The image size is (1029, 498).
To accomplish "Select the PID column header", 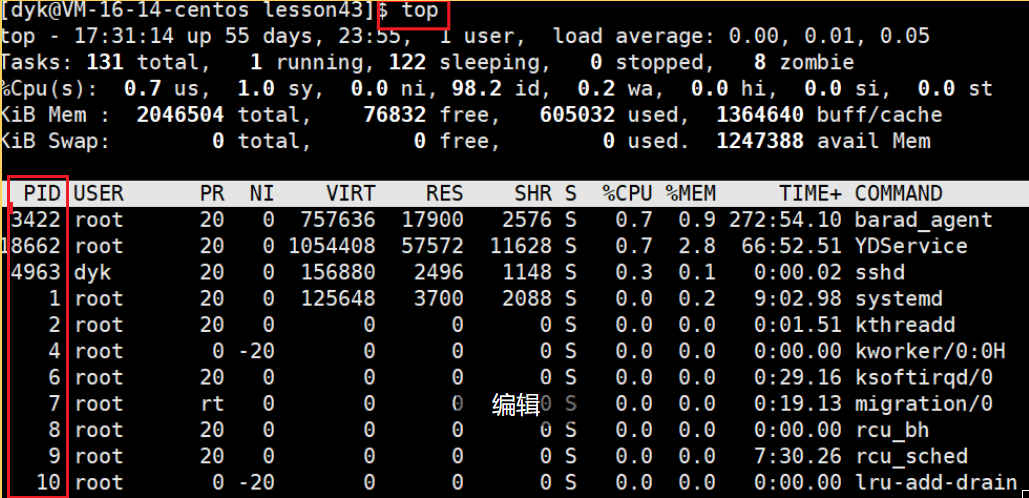I will point(43,193).
